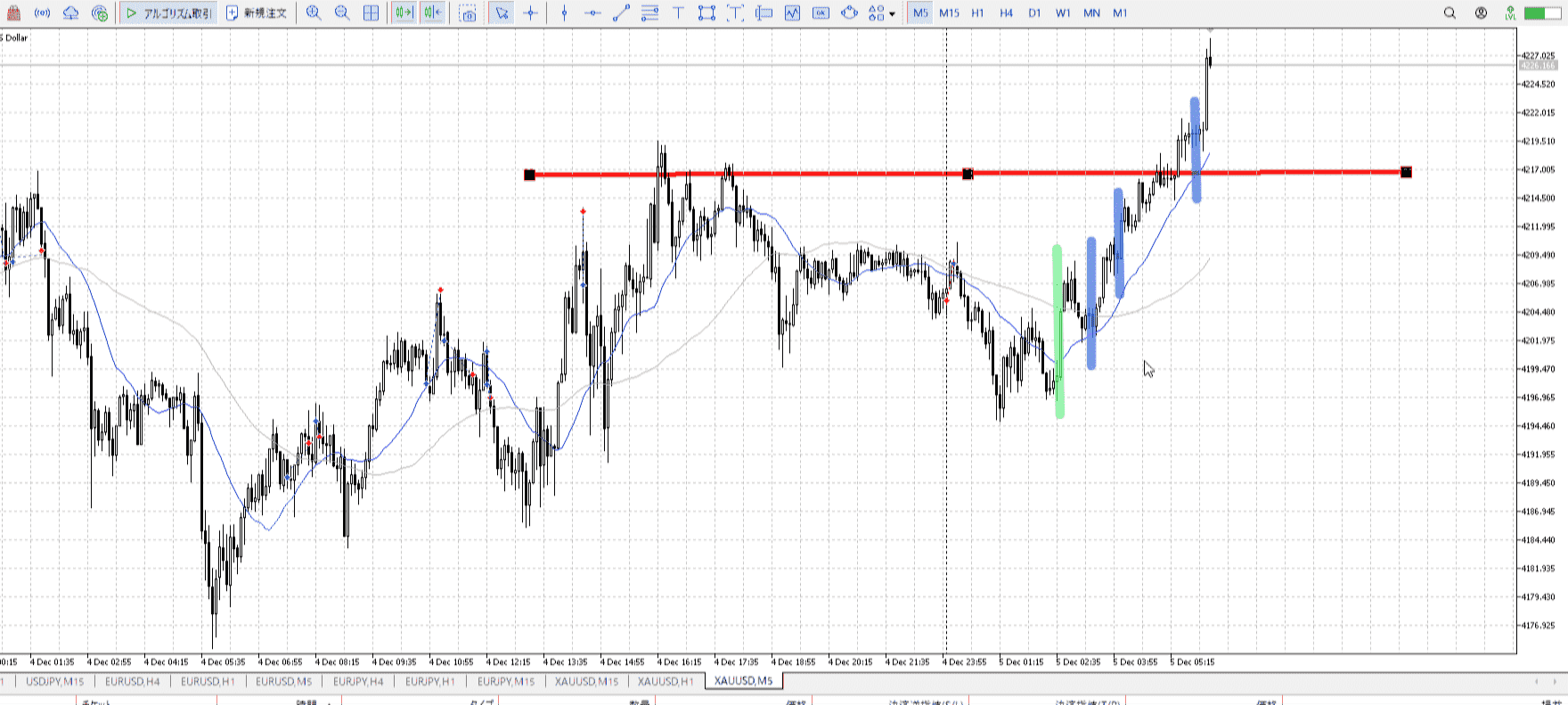
Task: Click the green connection status bar
Action: coord(1536,13)
